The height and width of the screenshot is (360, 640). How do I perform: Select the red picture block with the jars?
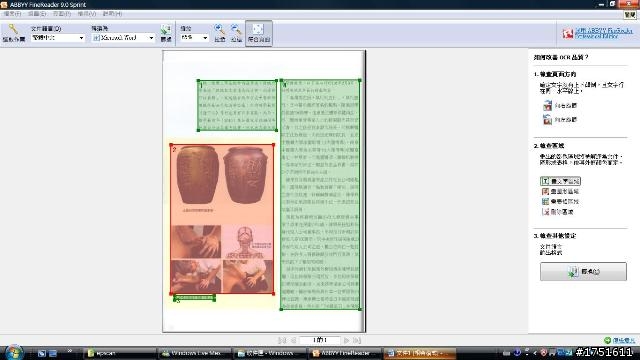pos(222,219)
